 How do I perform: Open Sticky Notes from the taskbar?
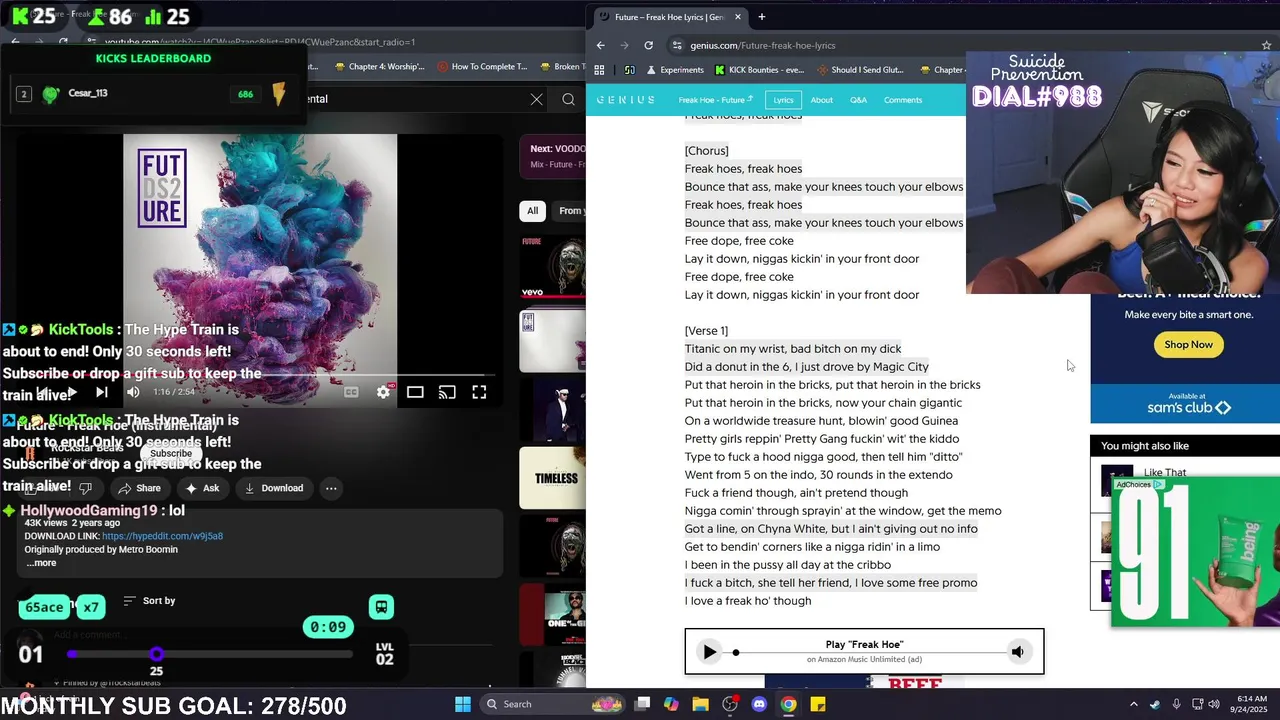pyautogui.click(x=818, y=704)
